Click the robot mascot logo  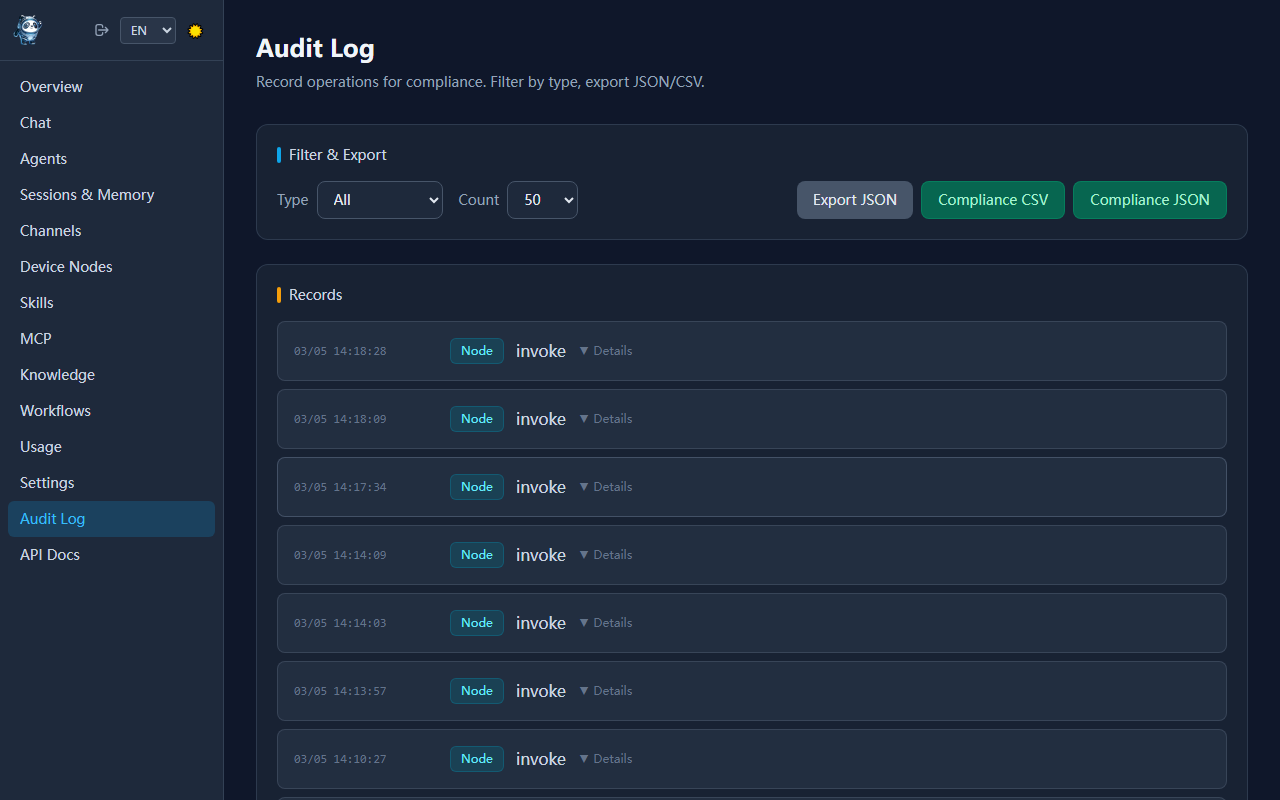(28, 30)
